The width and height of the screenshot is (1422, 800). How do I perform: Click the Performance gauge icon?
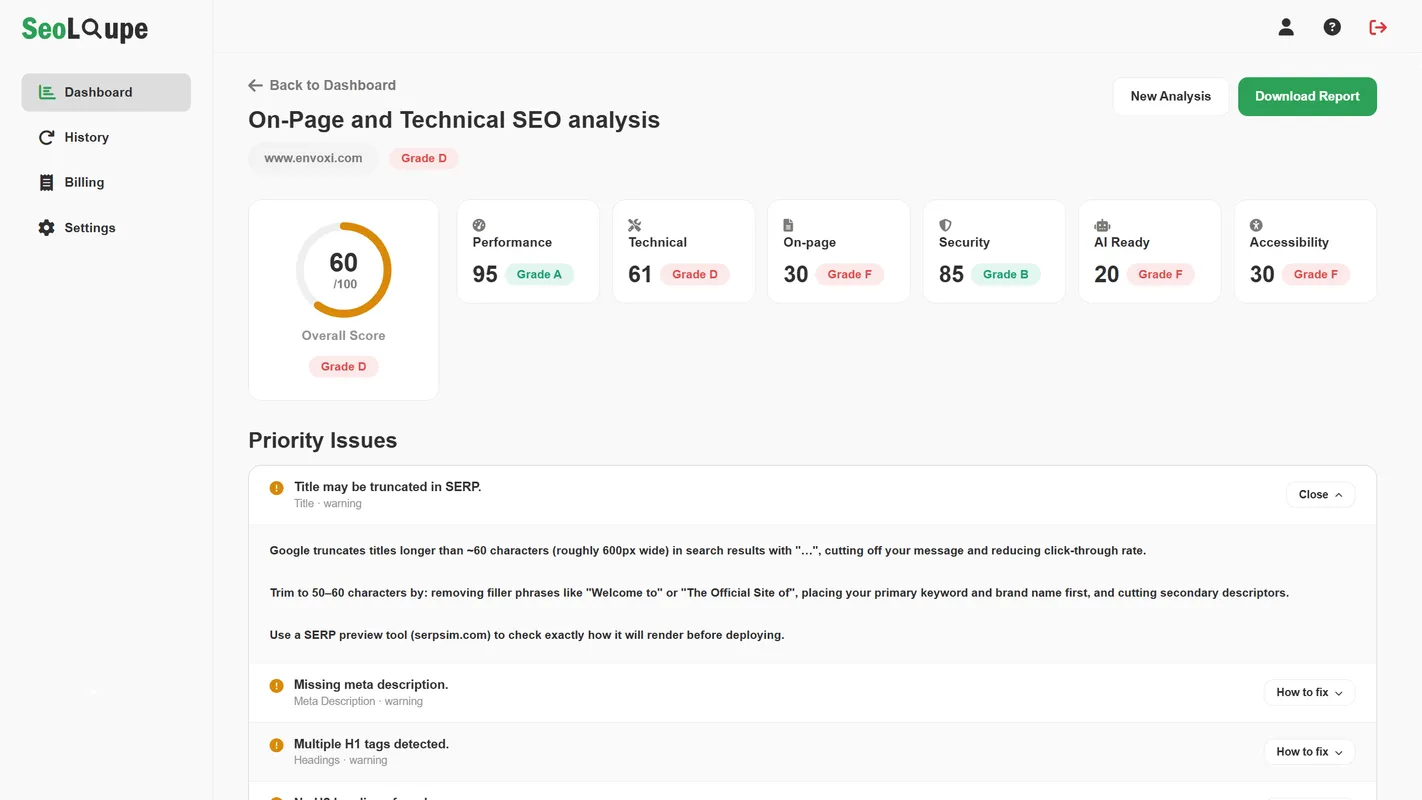(x=479, y=225)
